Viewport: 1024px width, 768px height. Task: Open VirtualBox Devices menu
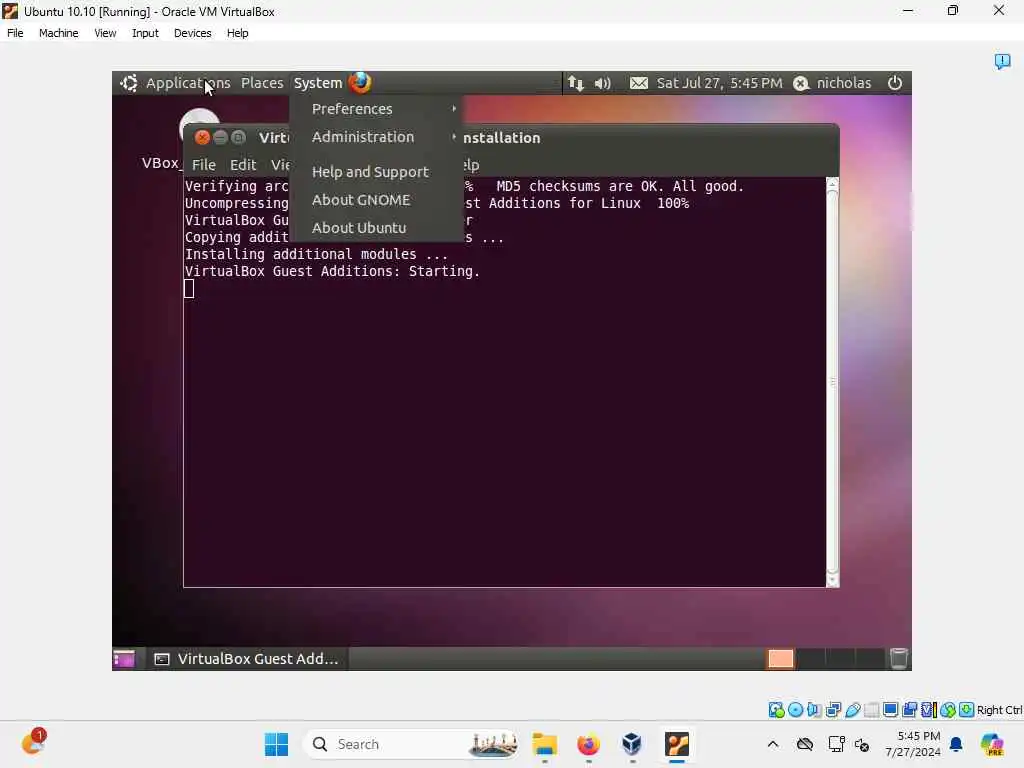point(193,33)
